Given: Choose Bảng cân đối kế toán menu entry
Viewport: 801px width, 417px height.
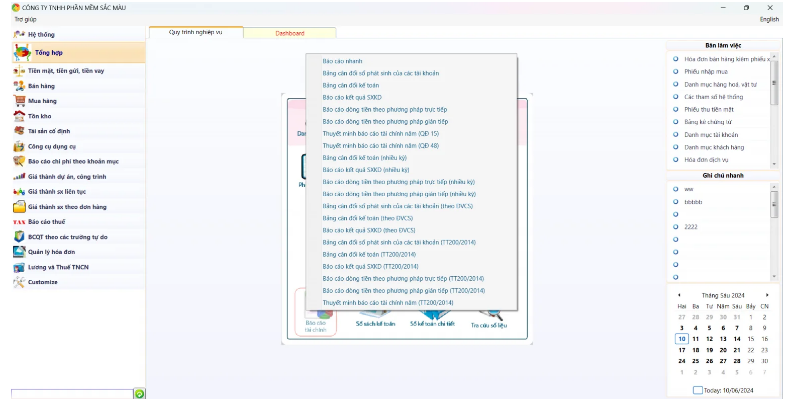Looking at the screenshot, I should coord(351,85).
